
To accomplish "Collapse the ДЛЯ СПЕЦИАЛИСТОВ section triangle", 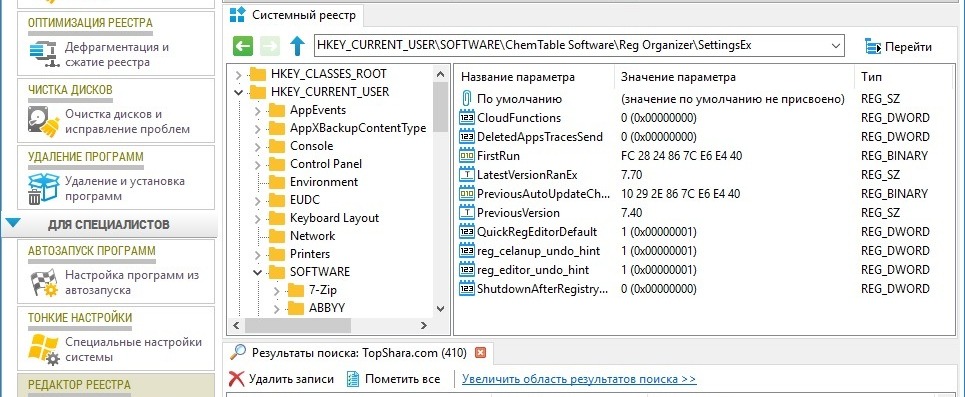I will point(14,224).
